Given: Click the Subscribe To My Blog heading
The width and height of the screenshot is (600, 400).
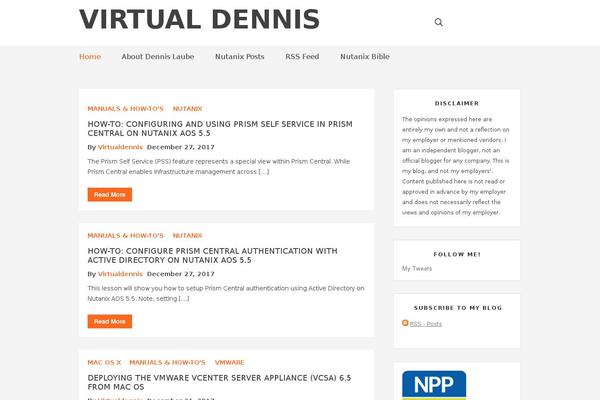Looking at the screenshot, I should (x=458, y=308).
